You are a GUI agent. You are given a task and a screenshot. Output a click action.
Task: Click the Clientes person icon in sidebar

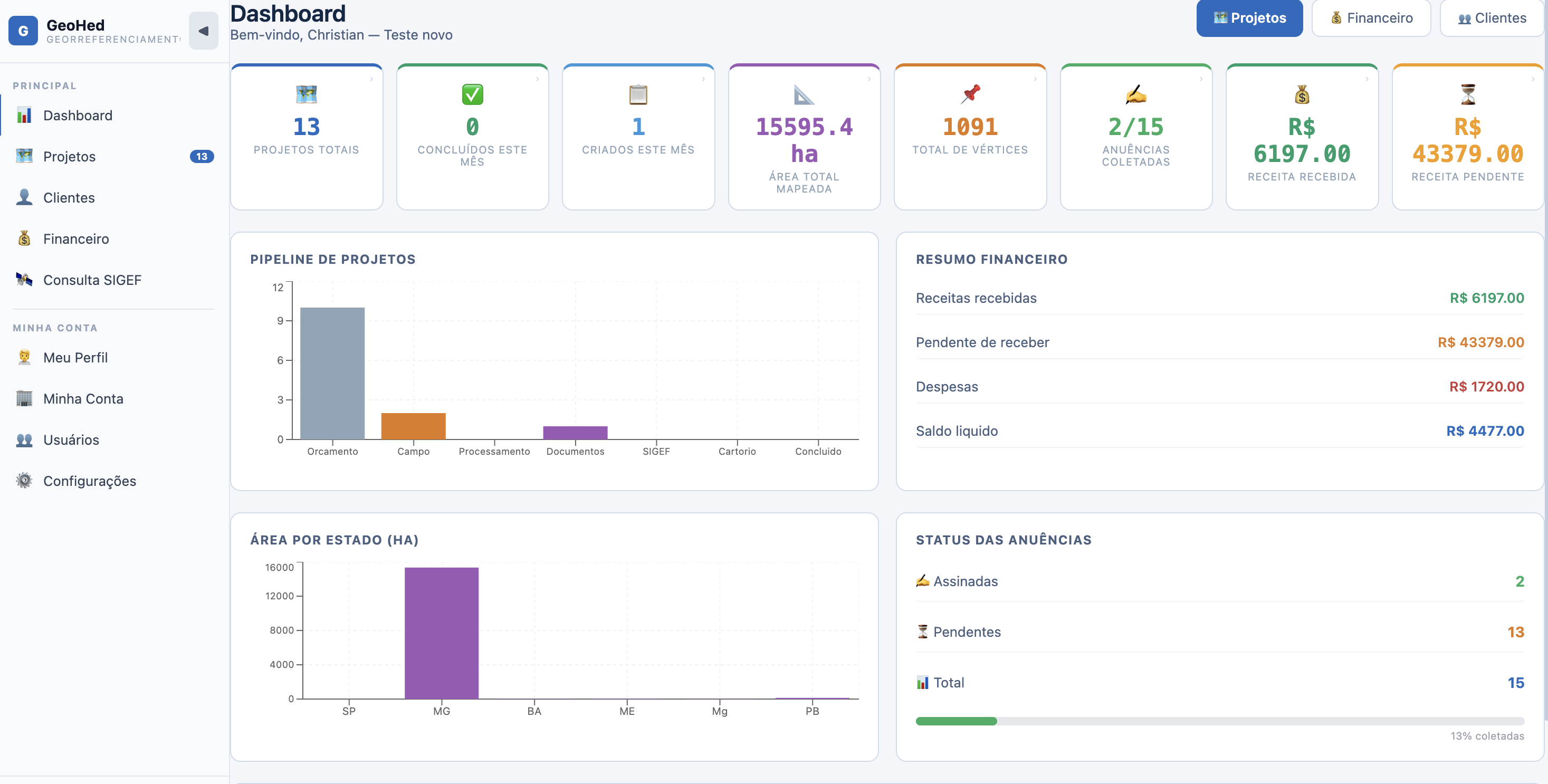(24, 198)
